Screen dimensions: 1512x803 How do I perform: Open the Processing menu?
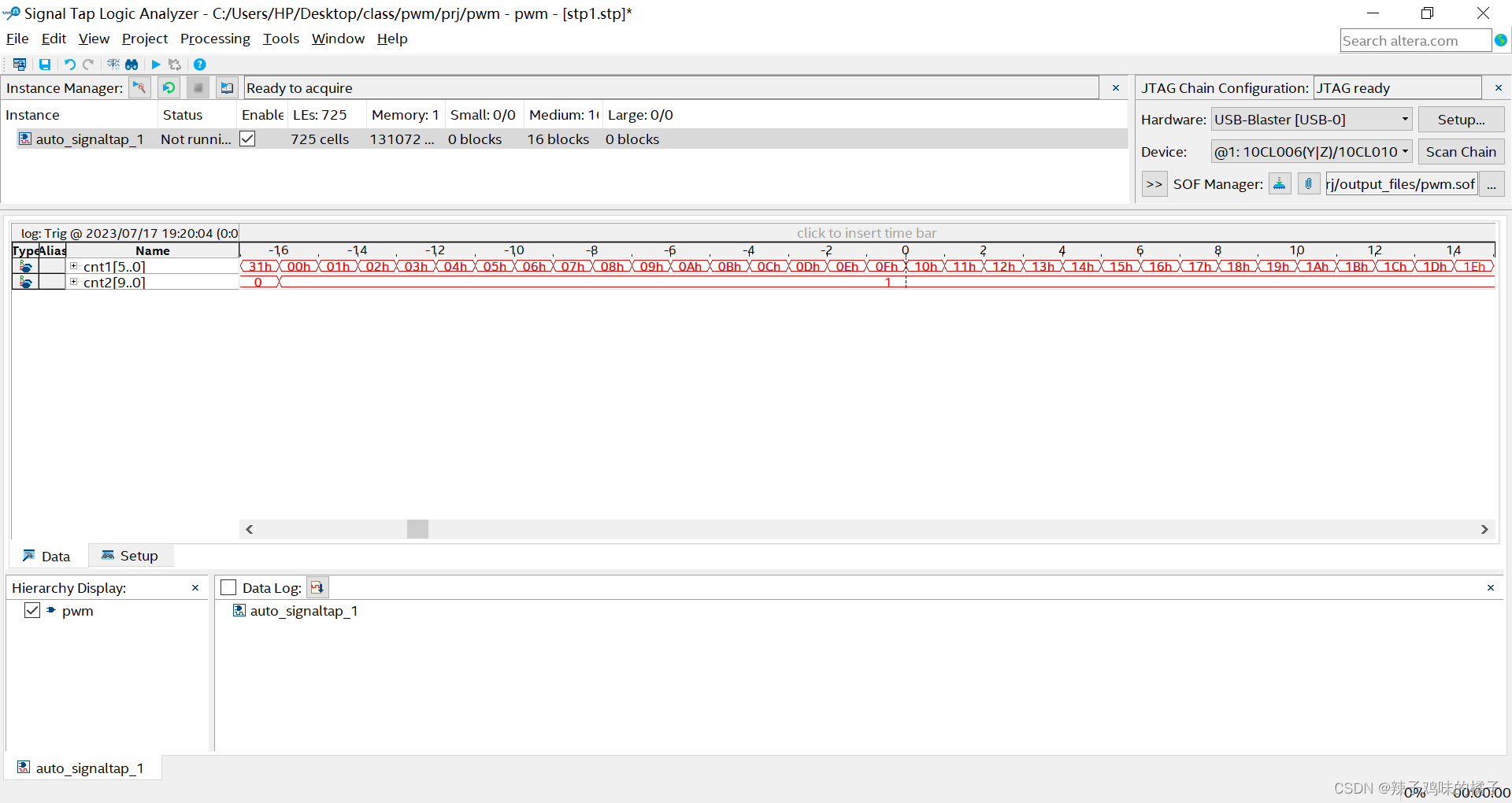215,39
